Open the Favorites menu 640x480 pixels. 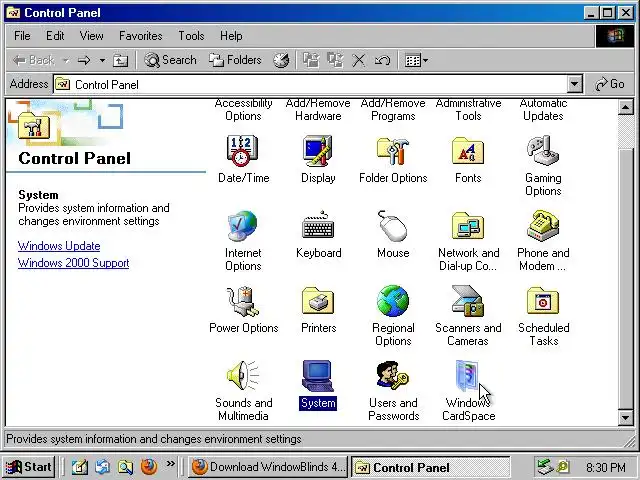tap(140, 36)
